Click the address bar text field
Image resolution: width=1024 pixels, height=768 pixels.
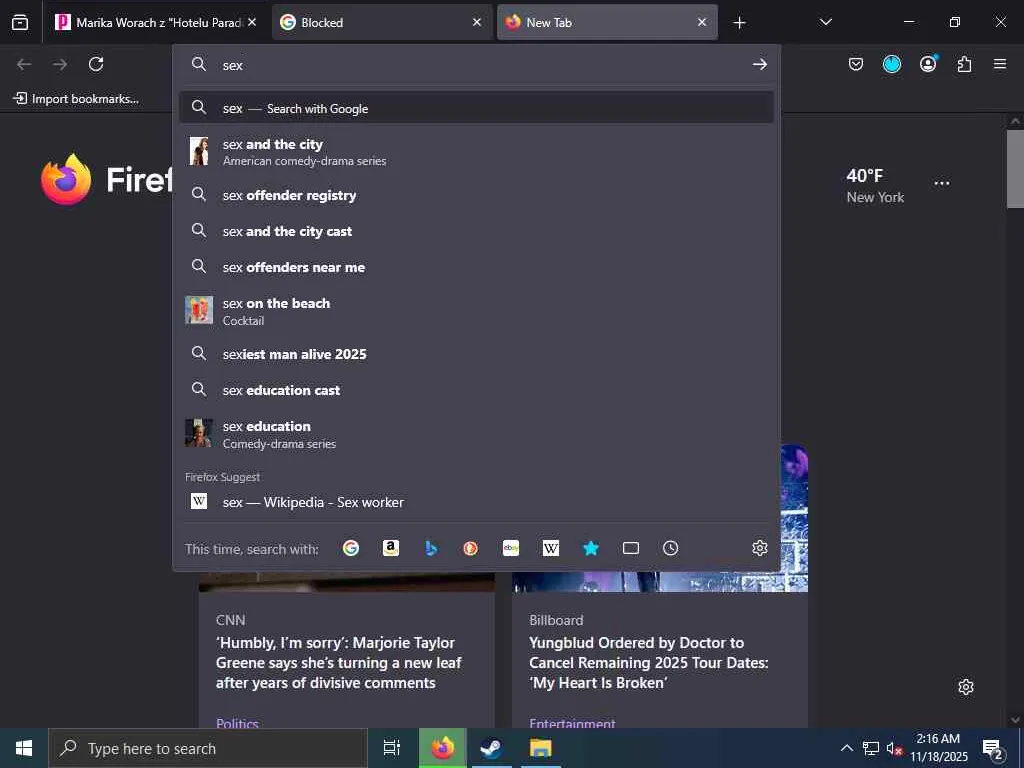click(x=482, y=65)
